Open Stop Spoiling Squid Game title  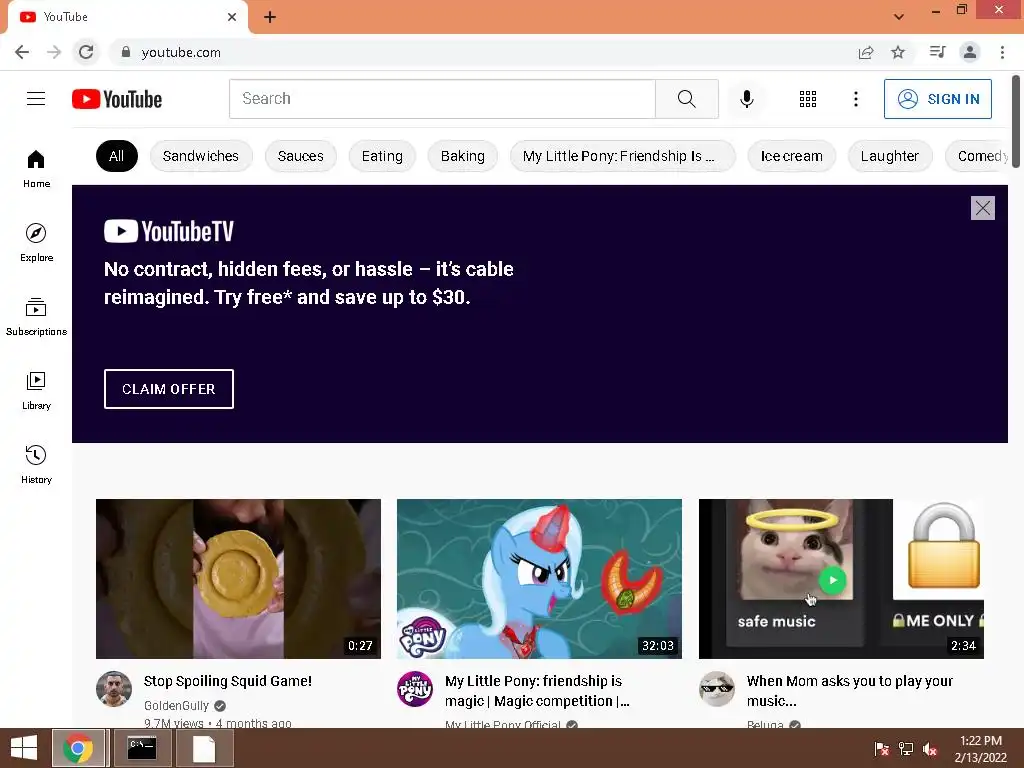pos(228,681)
